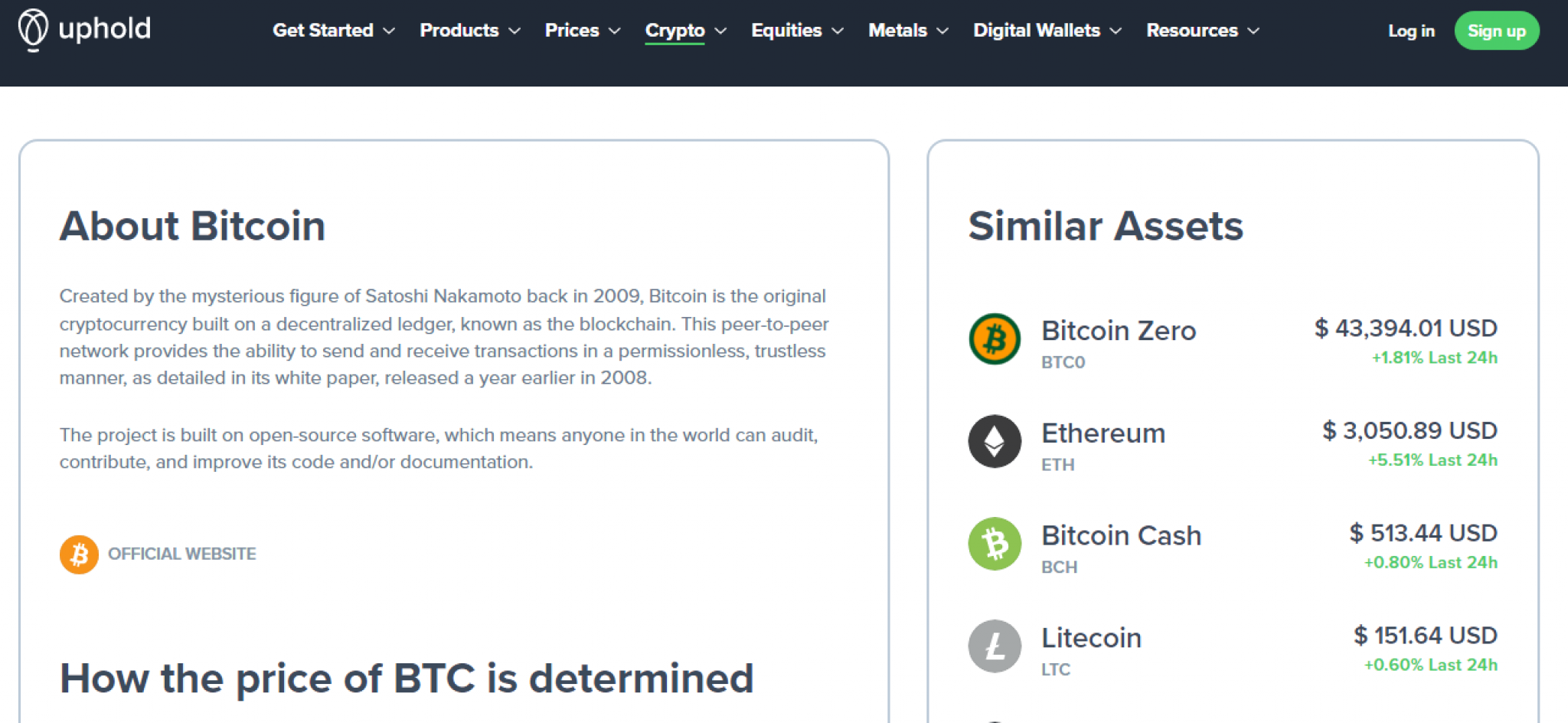
Task: Click the gray Litecoin icon
Action: 995,646
